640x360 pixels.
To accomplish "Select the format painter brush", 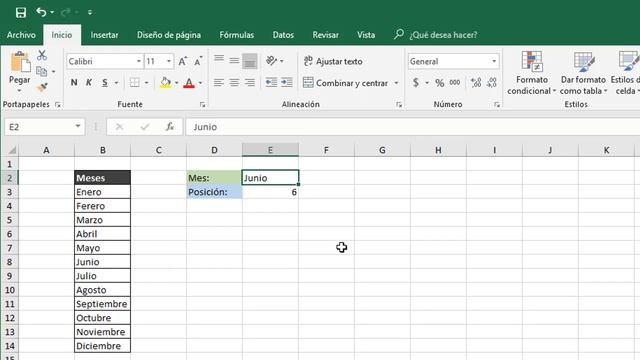I will tap(42, 87).
